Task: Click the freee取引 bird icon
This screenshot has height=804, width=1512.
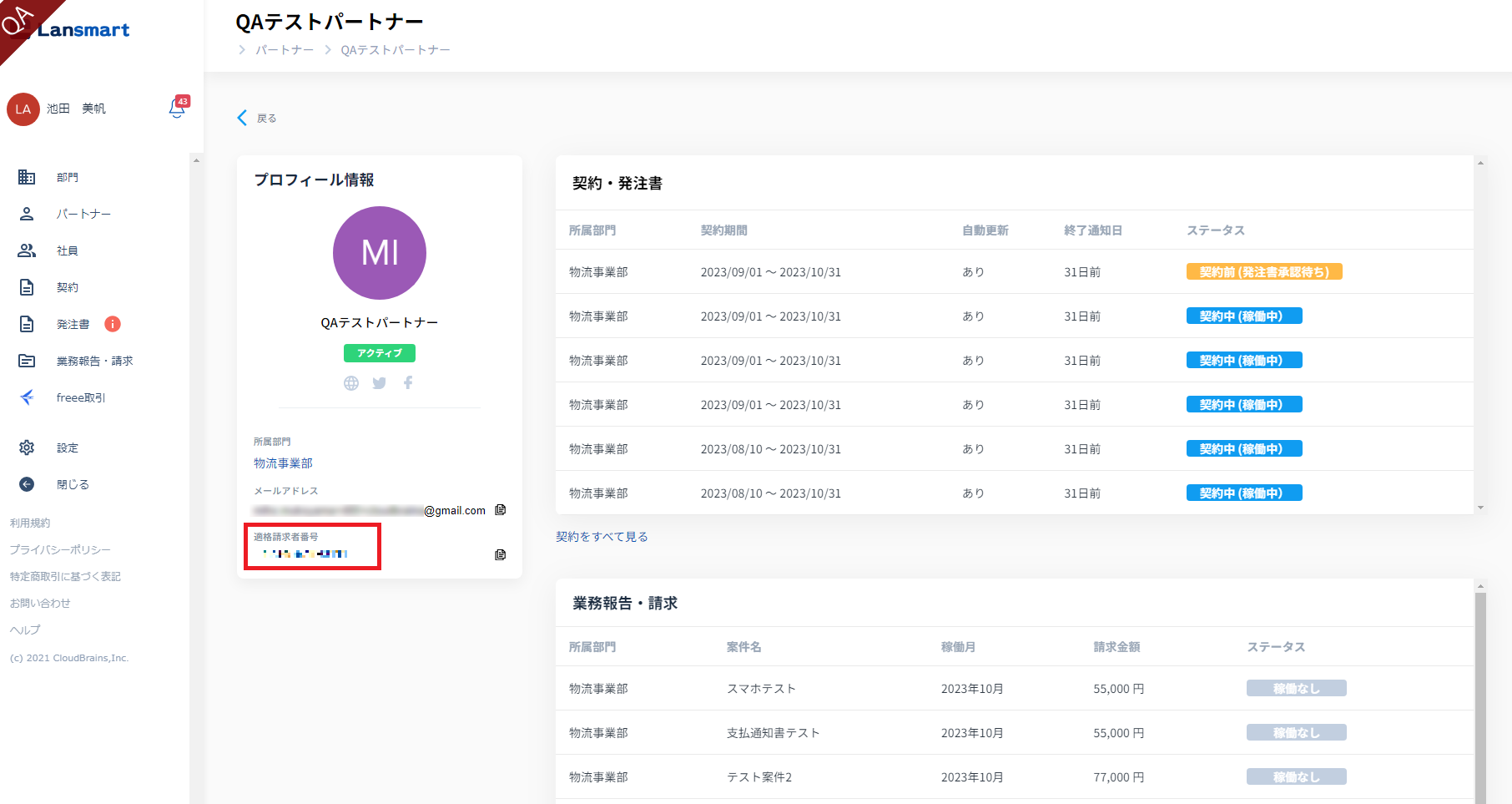Action: coord(27,397)
